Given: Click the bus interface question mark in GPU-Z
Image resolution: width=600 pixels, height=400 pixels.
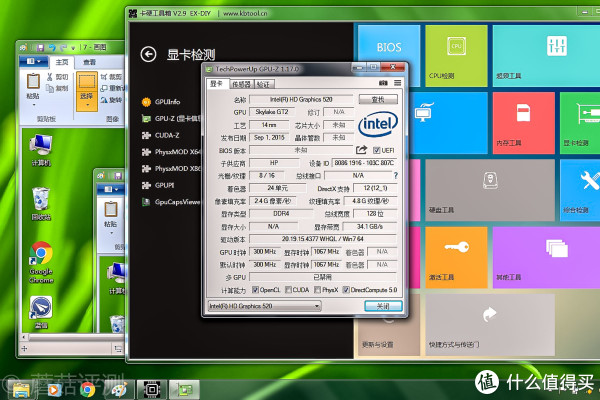Looking at the screenshot, I should pyautogui.click(x=396, y=175).
